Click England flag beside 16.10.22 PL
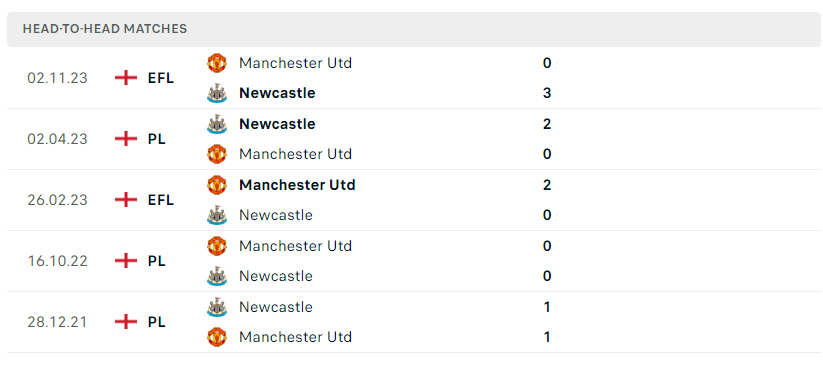 click(x=126, y=261)
